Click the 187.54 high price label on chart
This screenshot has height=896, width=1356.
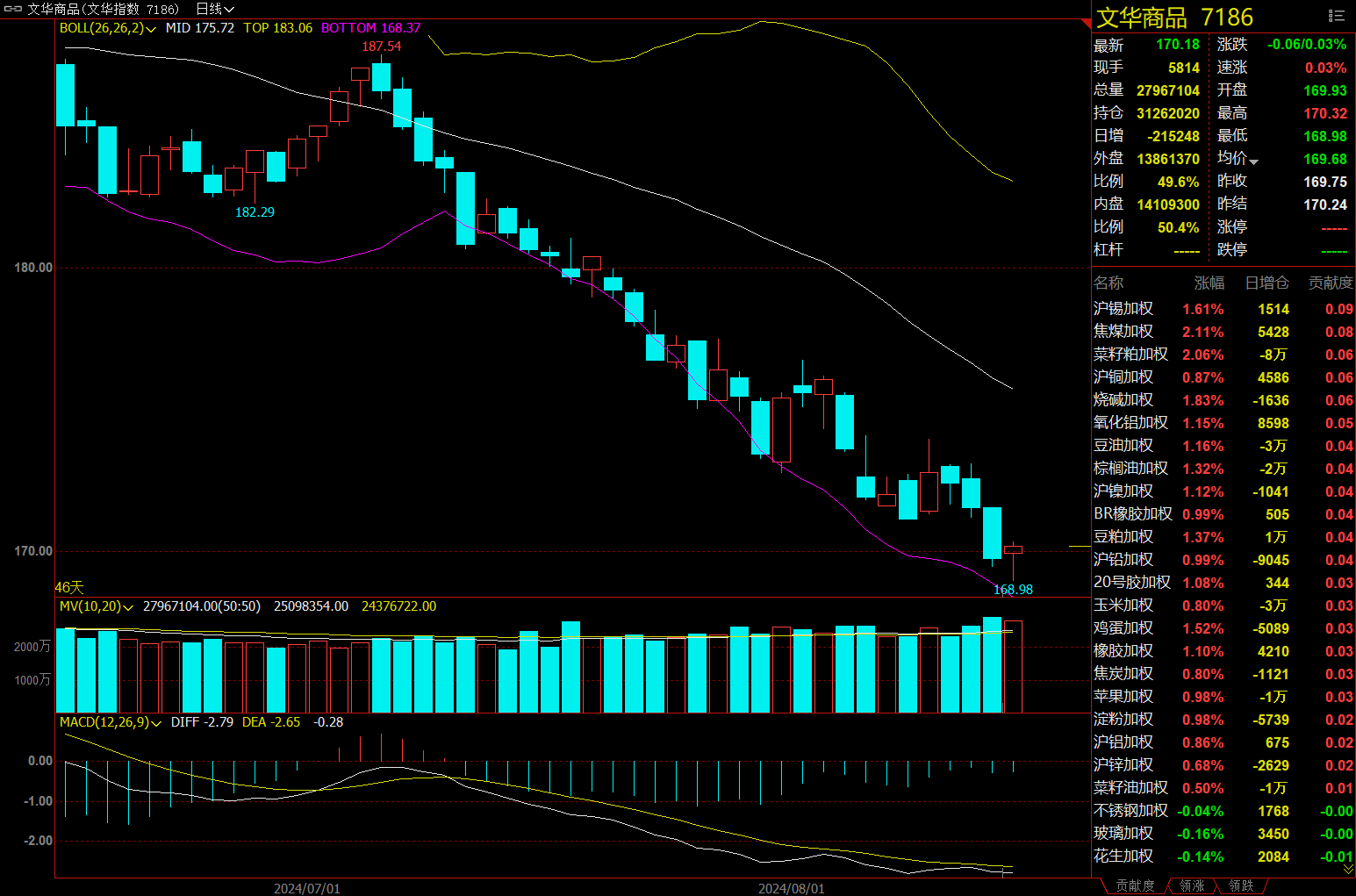click(382, 47)
